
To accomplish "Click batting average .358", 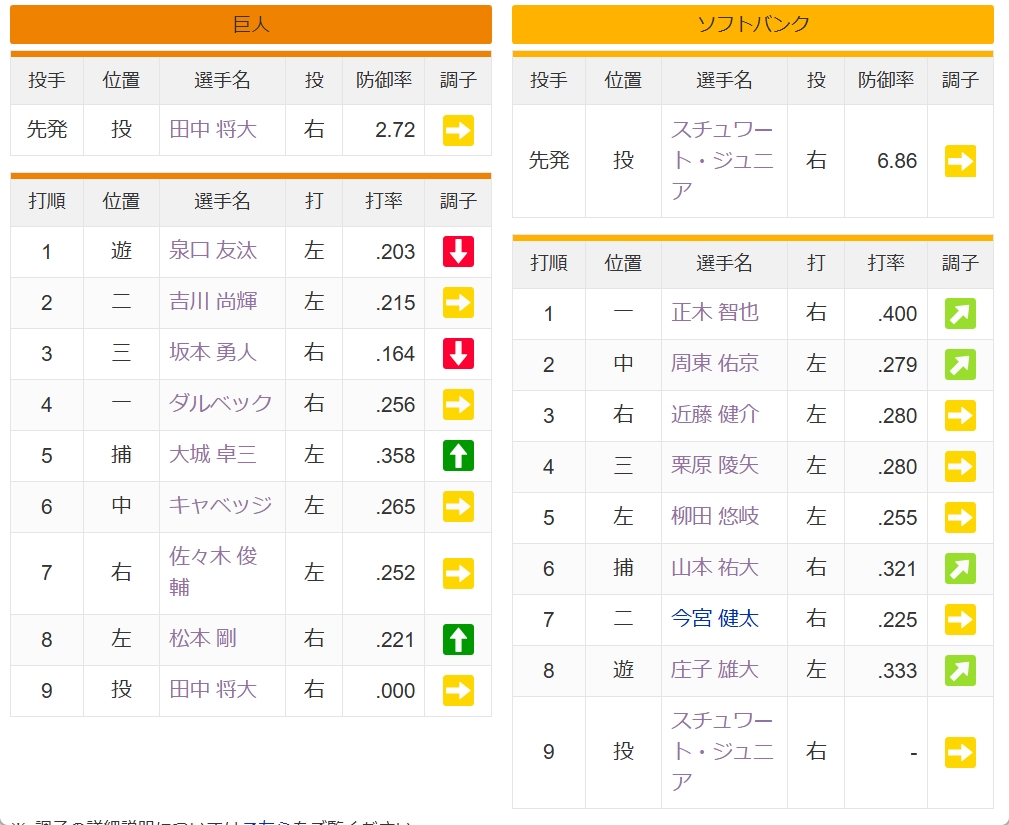I will coord(395,456).
